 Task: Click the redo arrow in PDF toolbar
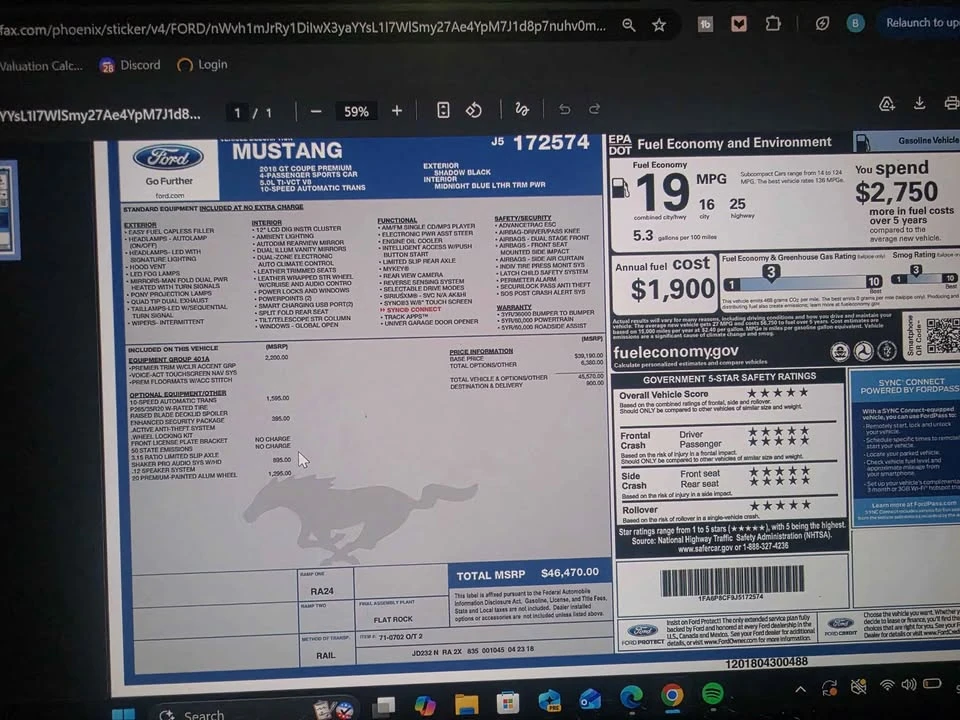(x=594, y=109)
